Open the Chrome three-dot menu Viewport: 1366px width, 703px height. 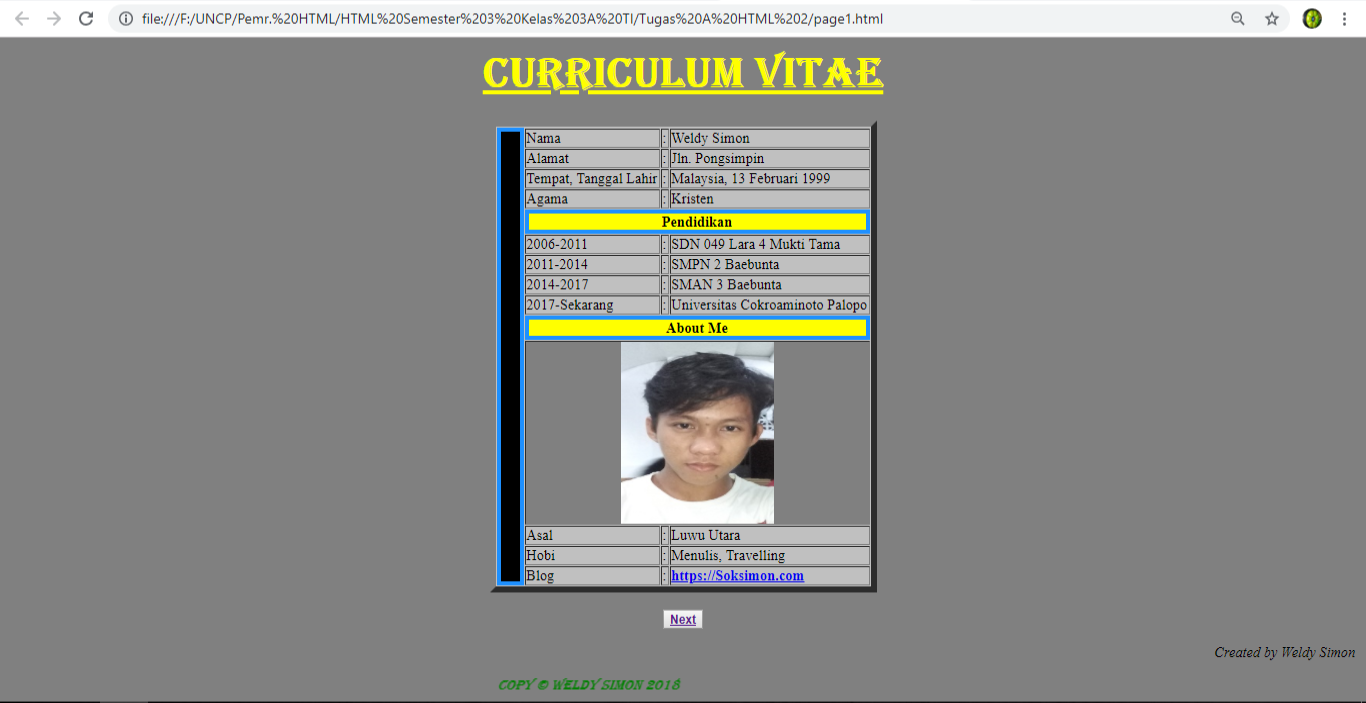[x=1344, y=19]
